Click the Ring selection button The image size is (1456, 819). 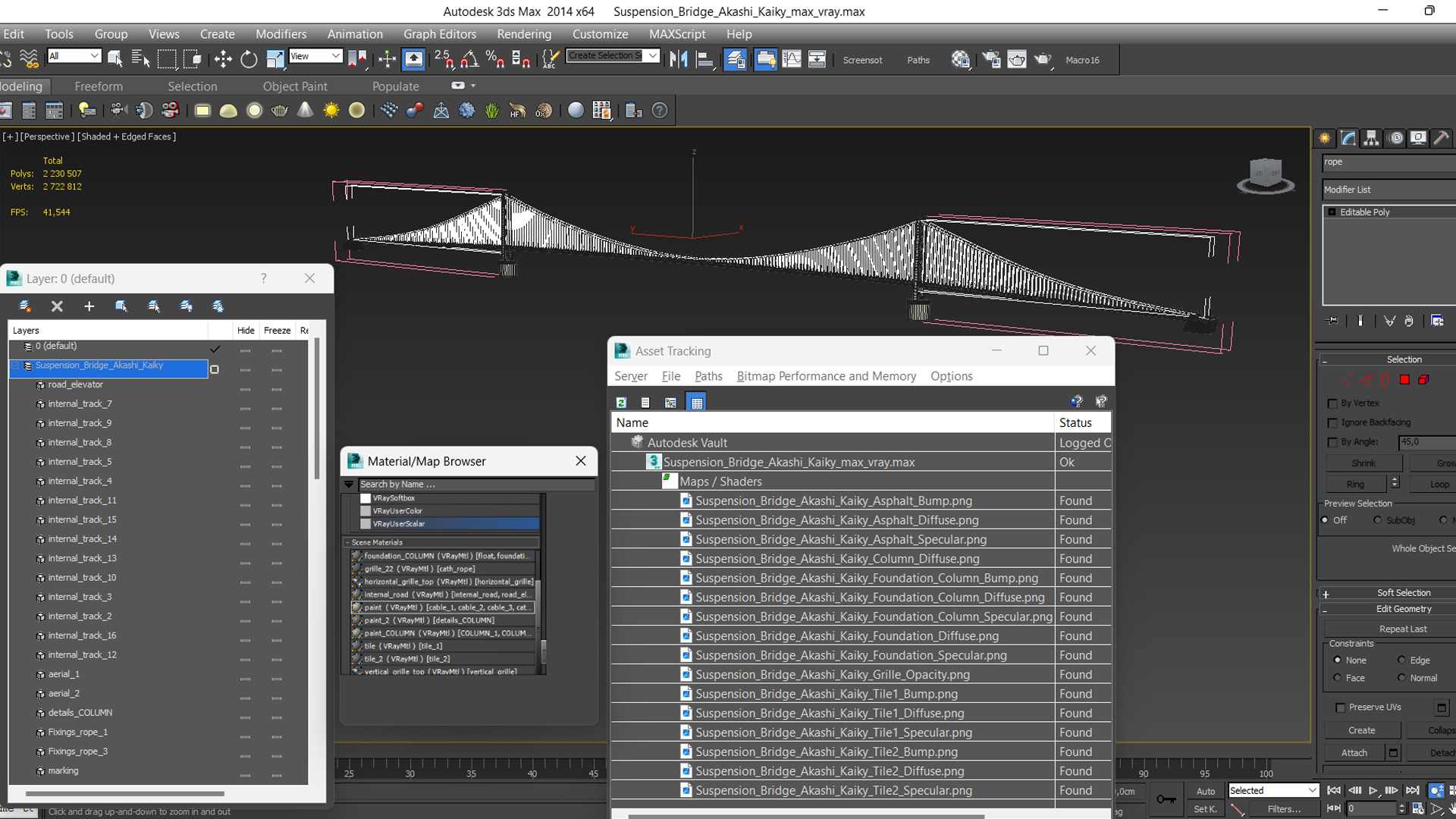(x=1356, y=484)
